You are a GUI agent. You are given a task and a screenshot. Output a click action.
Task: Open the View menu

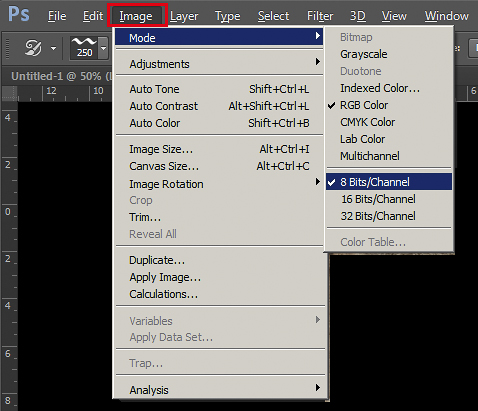pos(394,16)
